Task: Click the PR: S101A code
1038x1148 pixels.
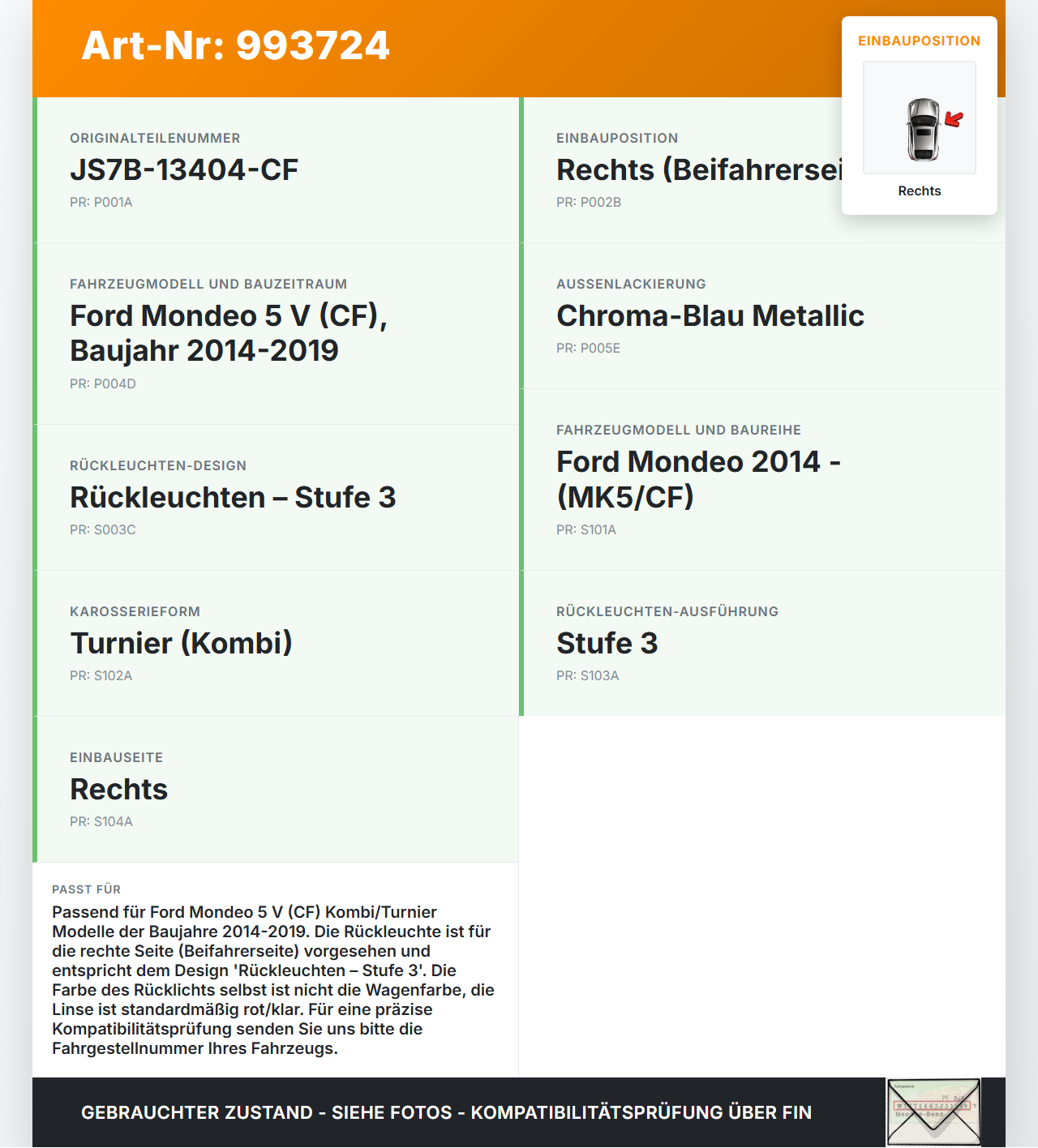Action: (x=586, y=529)
